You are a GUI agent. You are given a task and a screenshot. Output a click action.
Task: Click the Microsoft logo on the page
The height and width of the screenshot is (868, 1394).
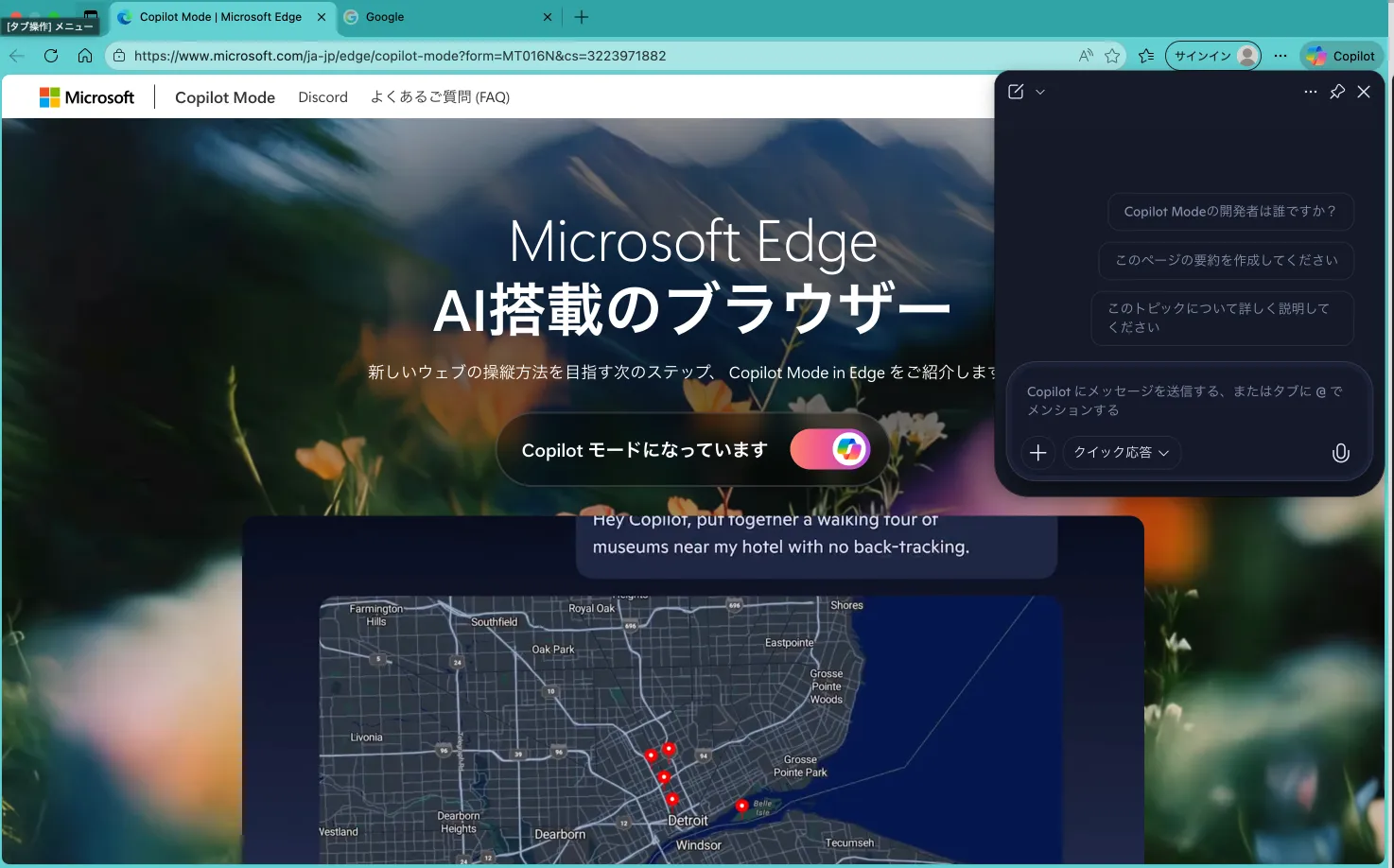[87, 96]
